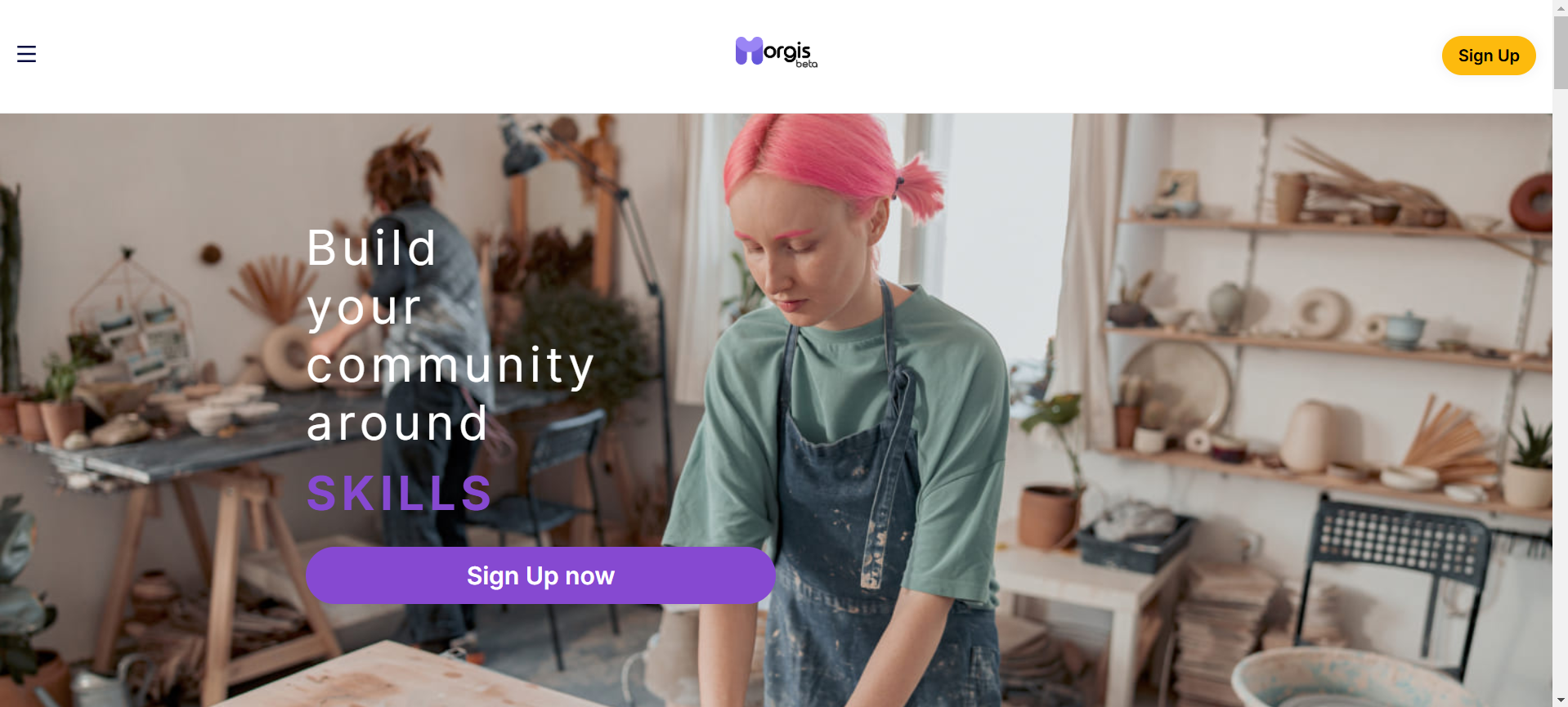Click the scrollbar down arrow
Viewport: 1568px width, 707px height.
pos(1560,700)
